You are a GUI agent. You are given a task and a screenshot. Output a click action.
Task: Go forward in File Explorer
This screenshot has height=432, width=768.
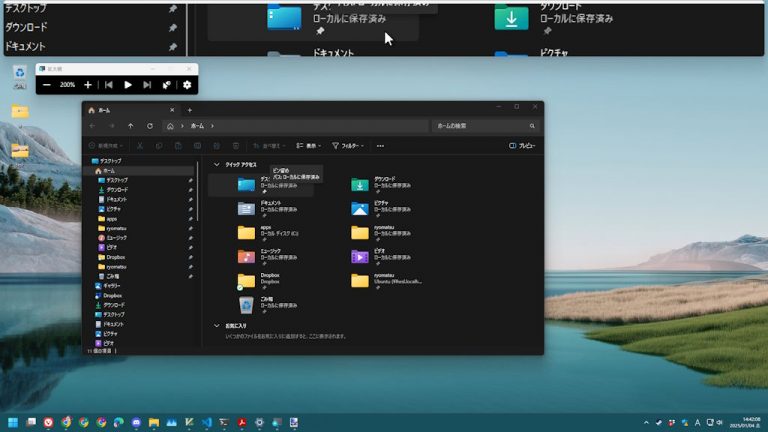point(112,126)
